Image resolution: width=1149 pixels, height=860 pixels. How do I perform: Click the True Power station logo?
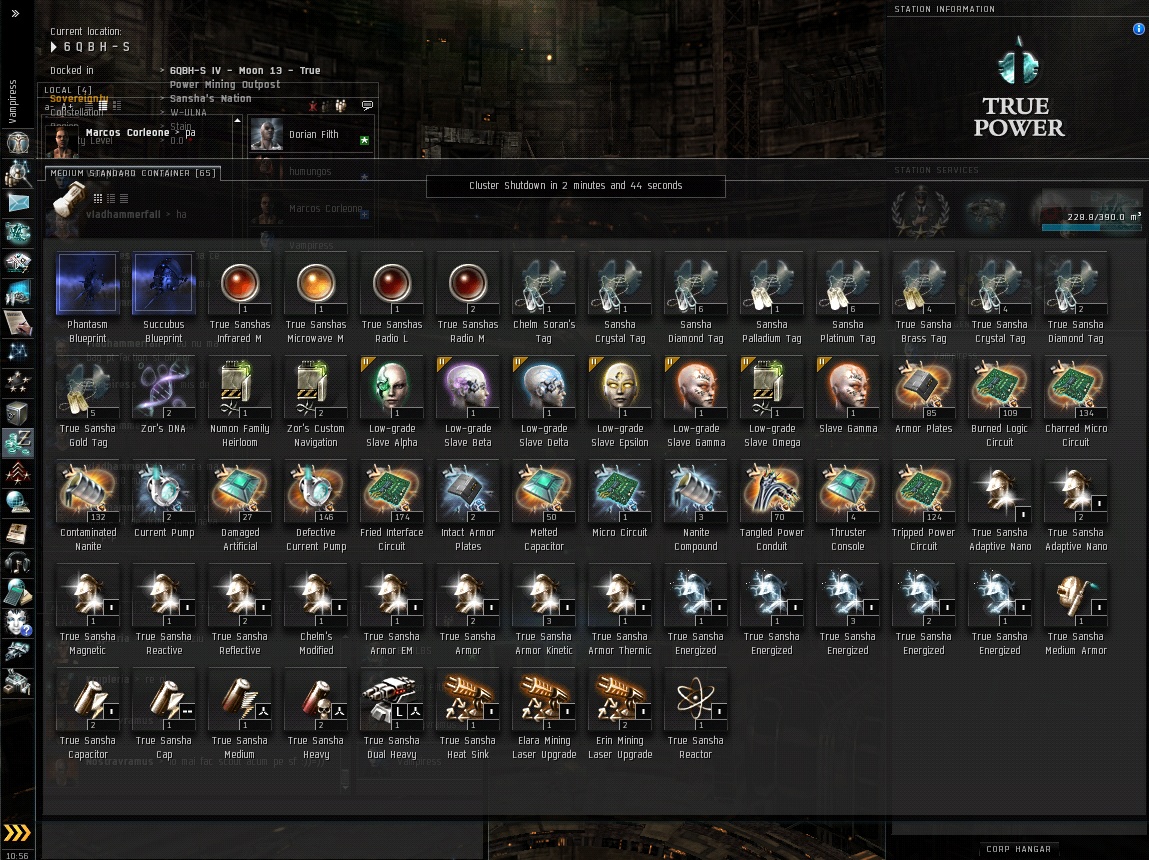1018,89
